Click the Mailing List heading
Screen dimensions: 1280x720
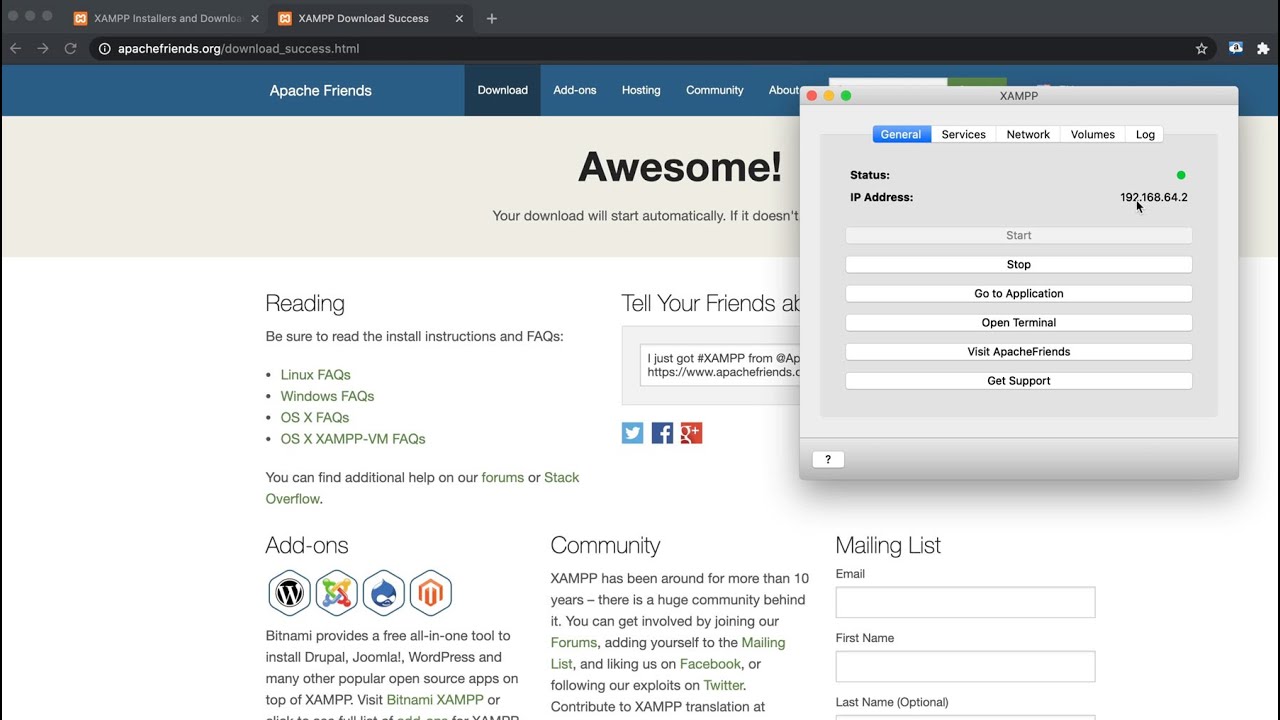tap(888, 545)
